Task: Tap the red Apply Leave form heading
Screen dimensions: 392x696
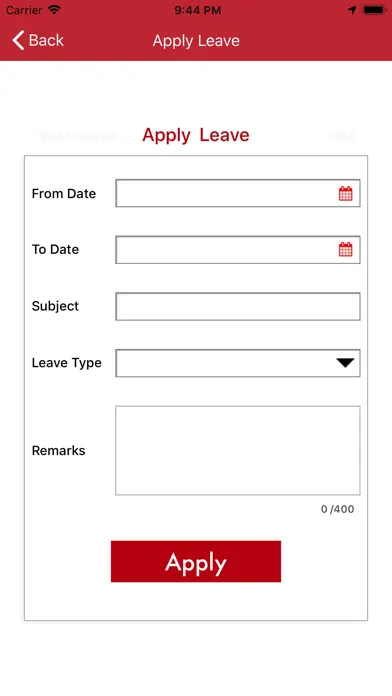Action: pyautogui.click(x=196, y=135)
